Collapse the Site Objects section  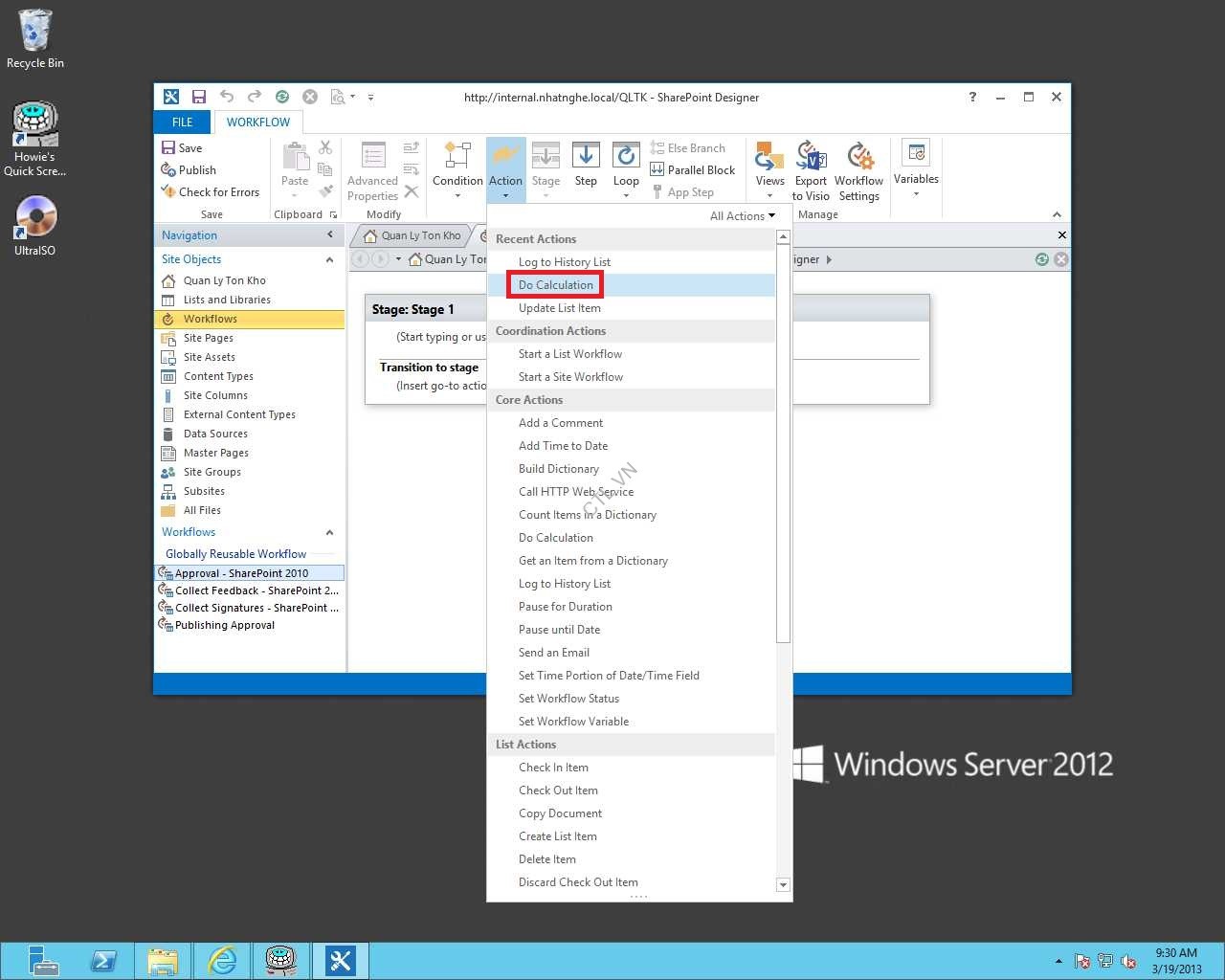329,259
